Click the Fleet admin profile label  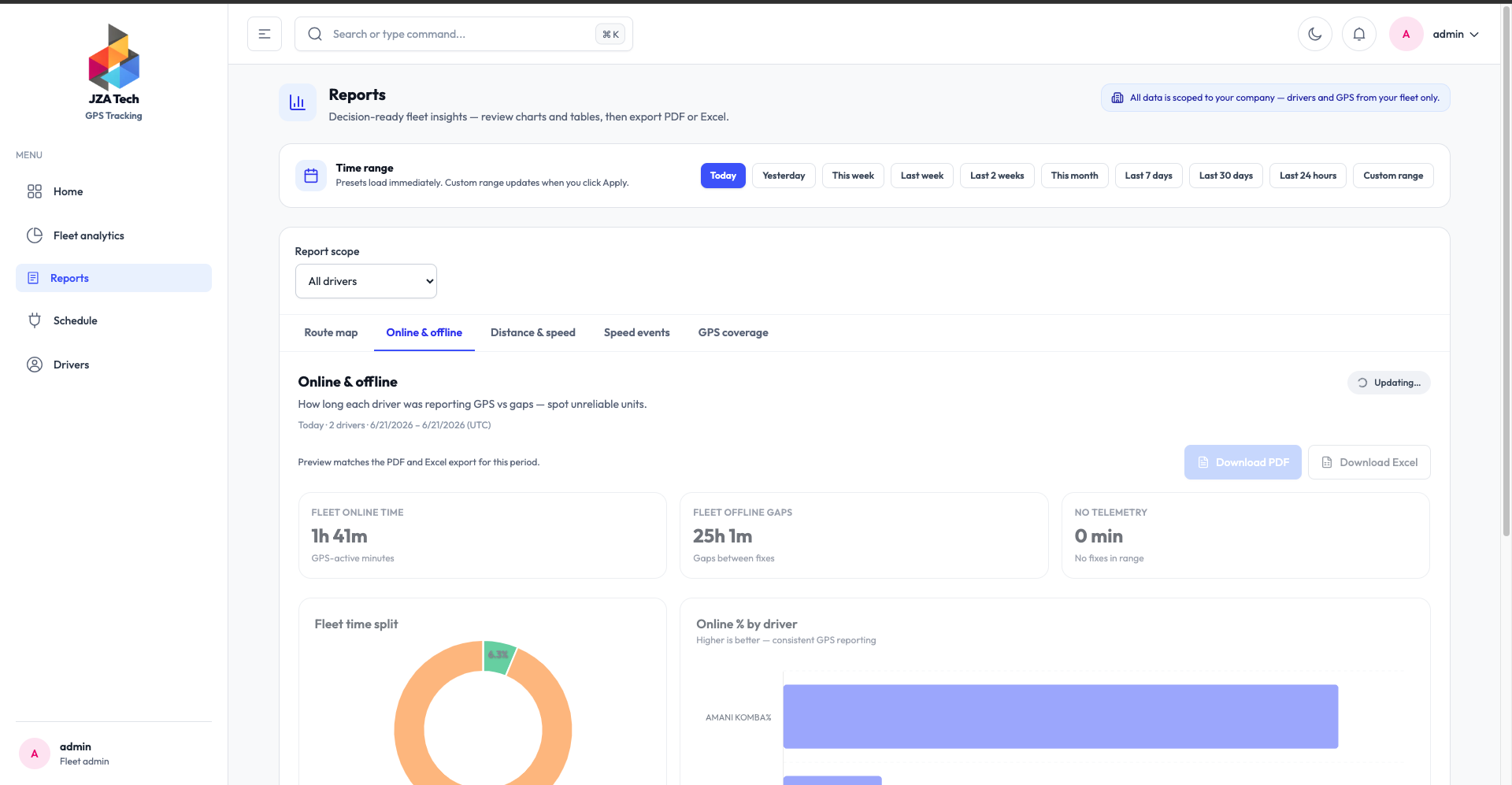[x=84, y=761]
